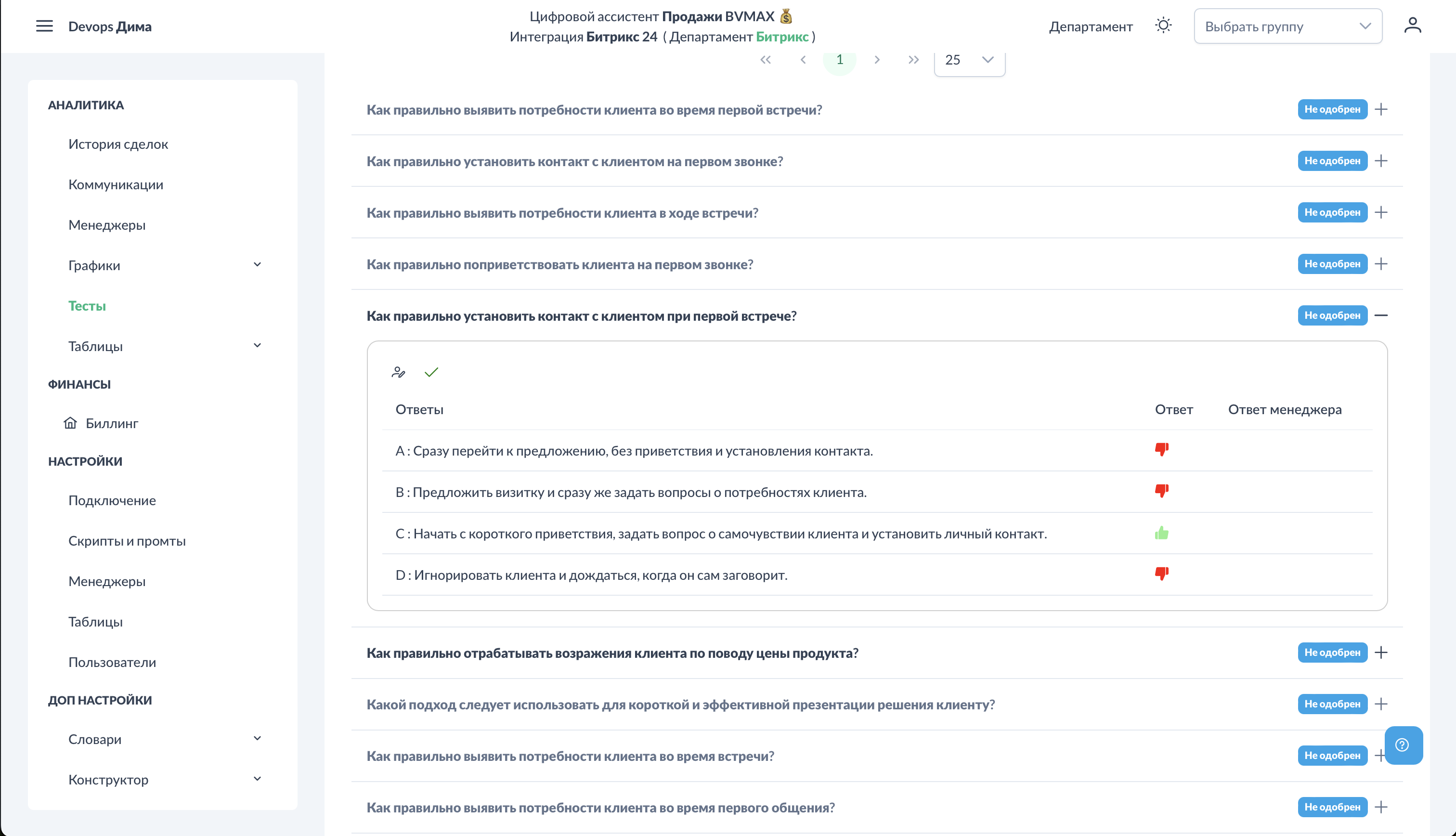Click thumbs down for answer A

[x=1162, y=450]
